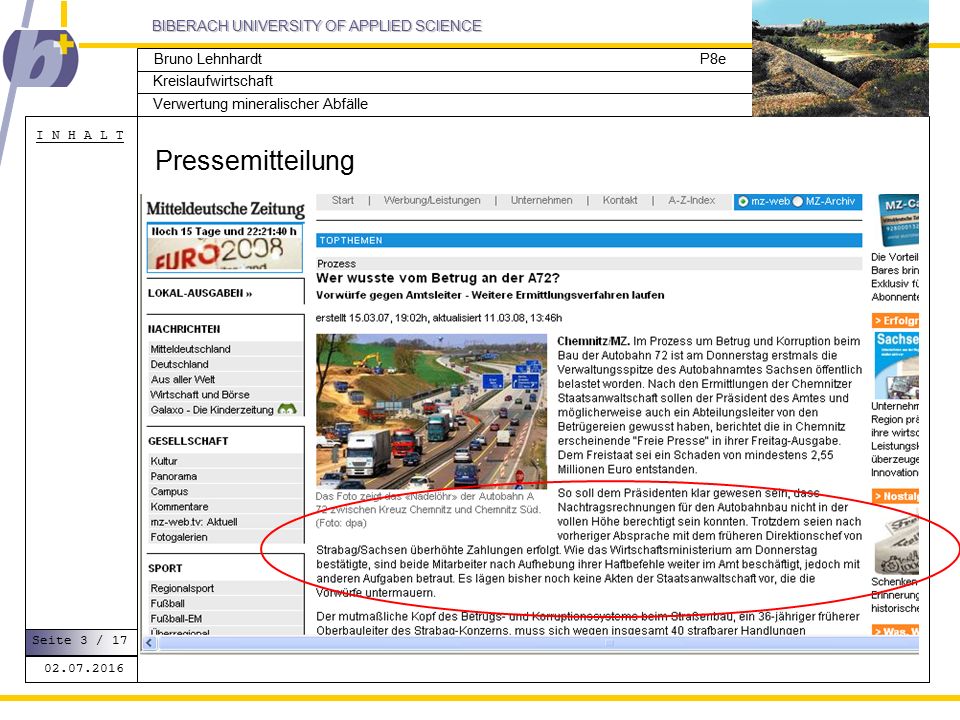Click the author name 'Bruno Lehnhardt'
960x720 pixels.
click(208, 59)
